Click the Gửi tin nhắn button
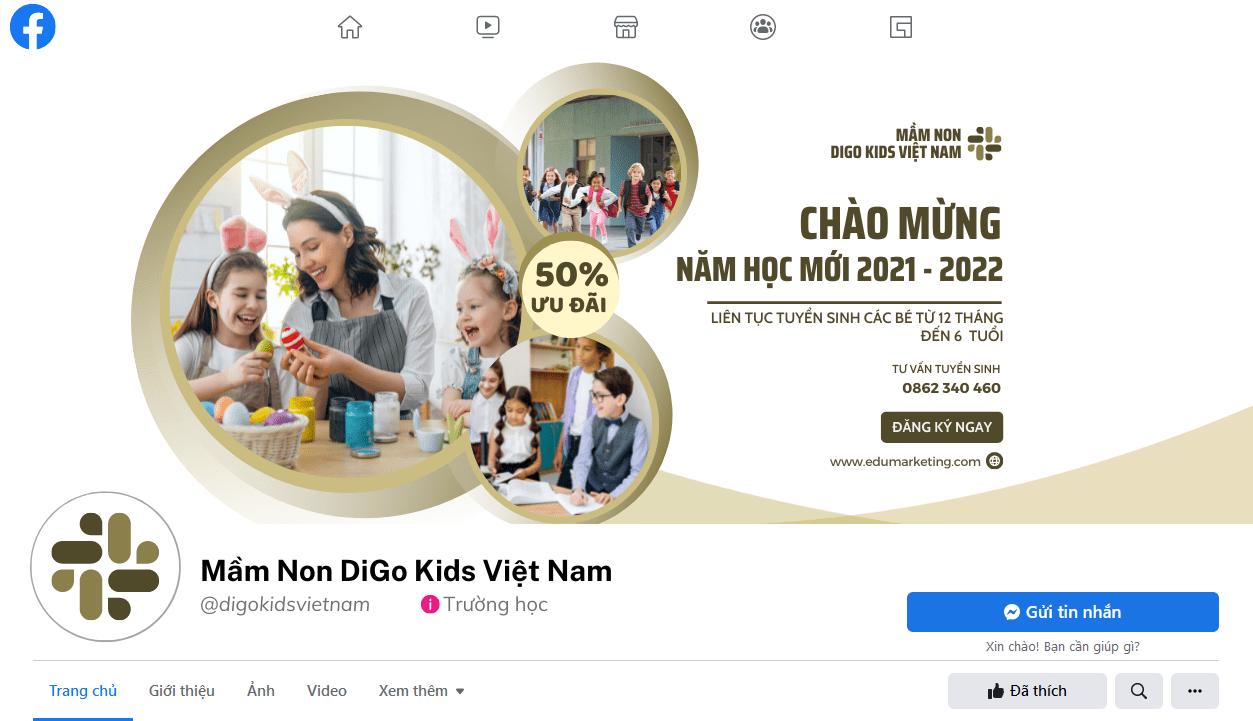 [x=1063, y=612]
